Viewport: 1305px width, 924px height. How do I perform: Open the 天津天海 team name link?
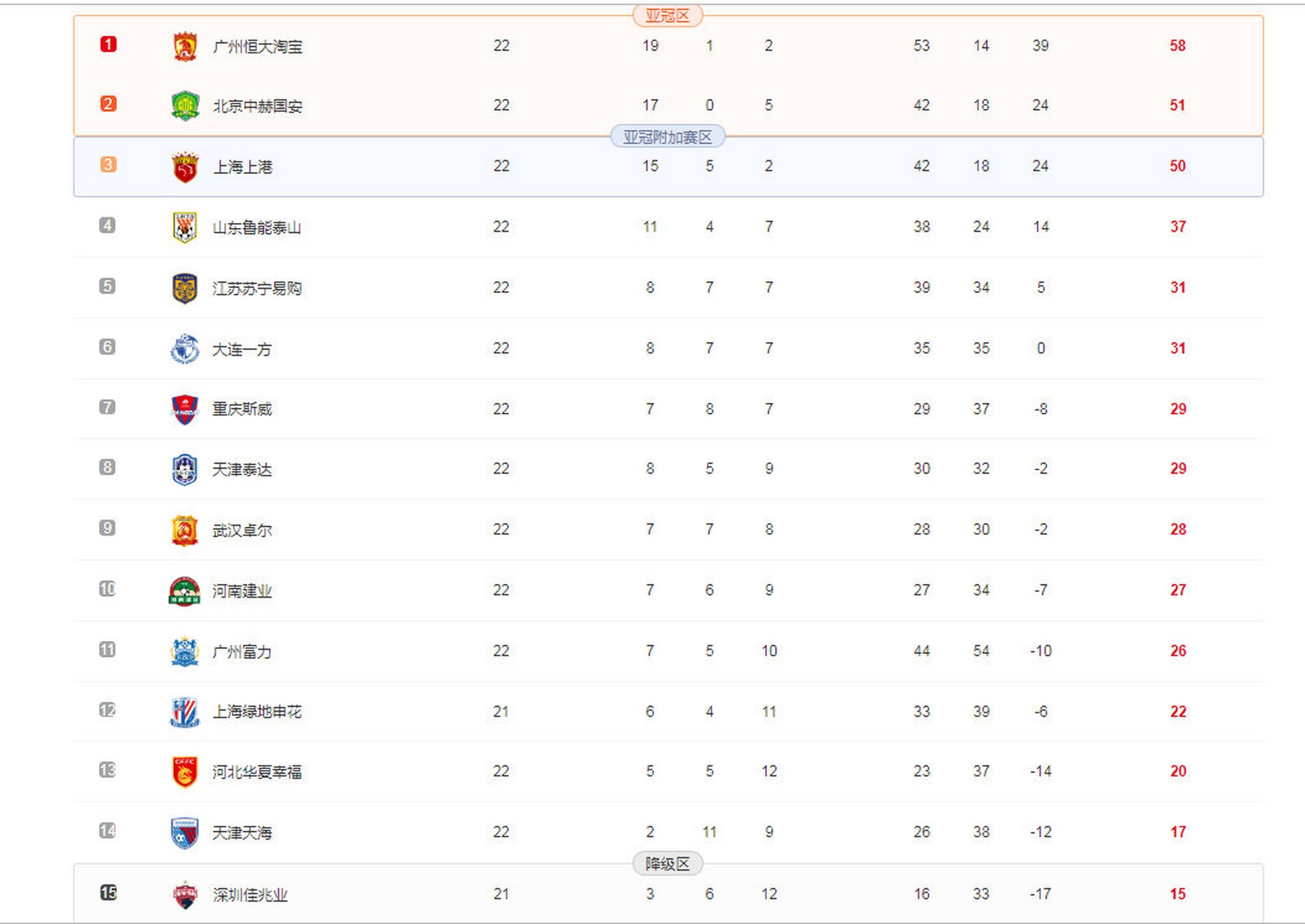pyautogui.click(x=242, y=832)
